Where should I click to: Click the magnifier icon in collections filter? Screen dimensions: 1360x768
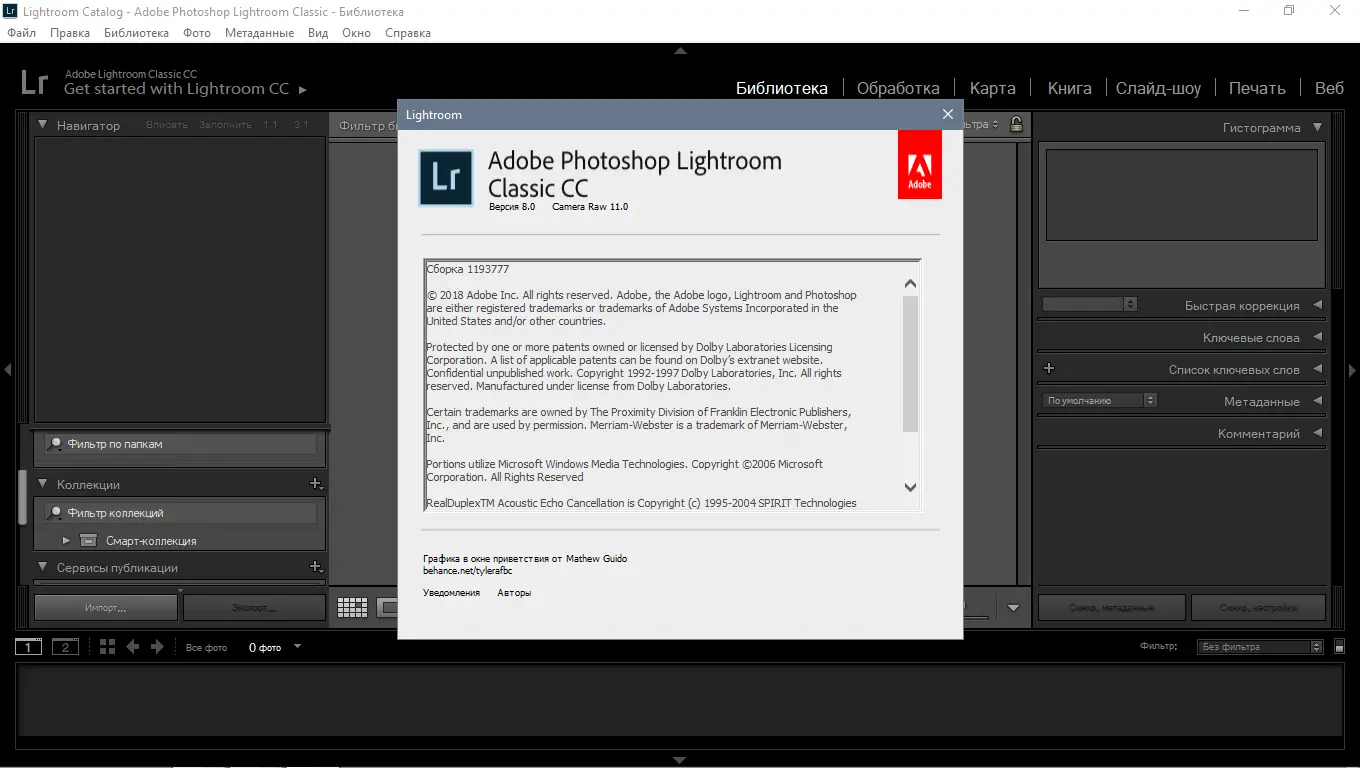click(x=56, y=513)
